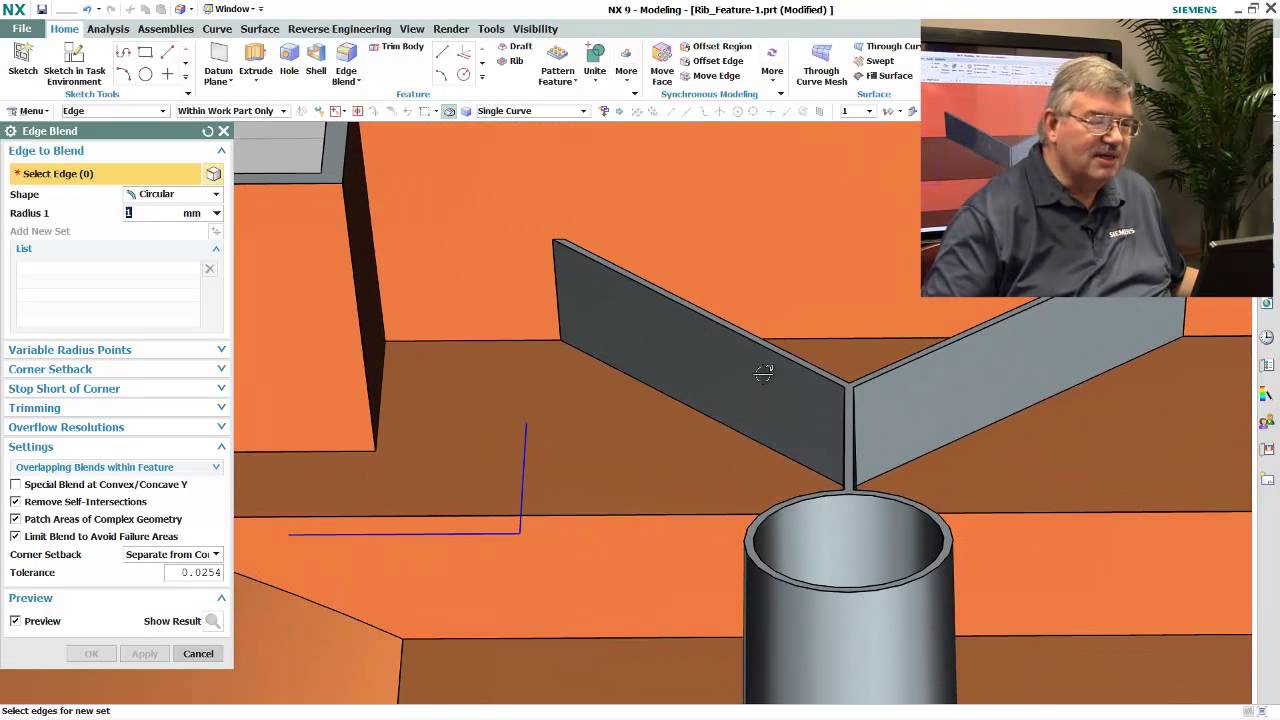The image size is (1280, 720).
Task: Close the Edge Blend dialog
Action: click(x=224, y=131)
